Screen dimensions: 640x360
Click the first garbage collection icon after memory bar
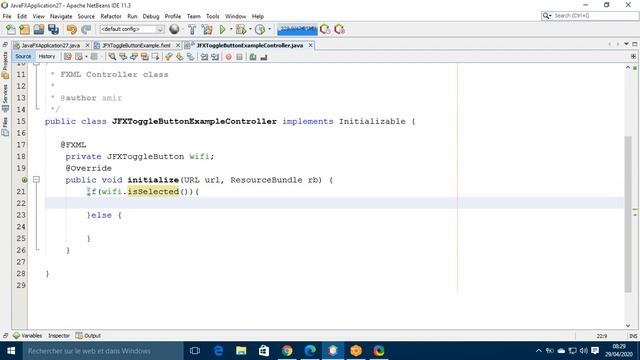(x=325, y=29)
